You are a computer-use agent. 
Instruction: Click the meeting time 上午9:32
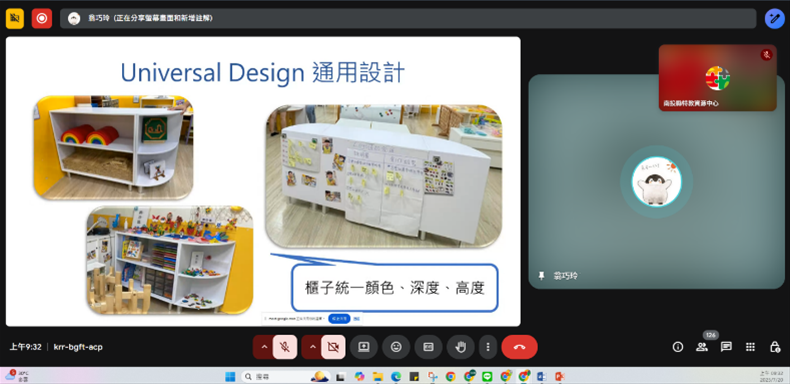pos(25,347)
